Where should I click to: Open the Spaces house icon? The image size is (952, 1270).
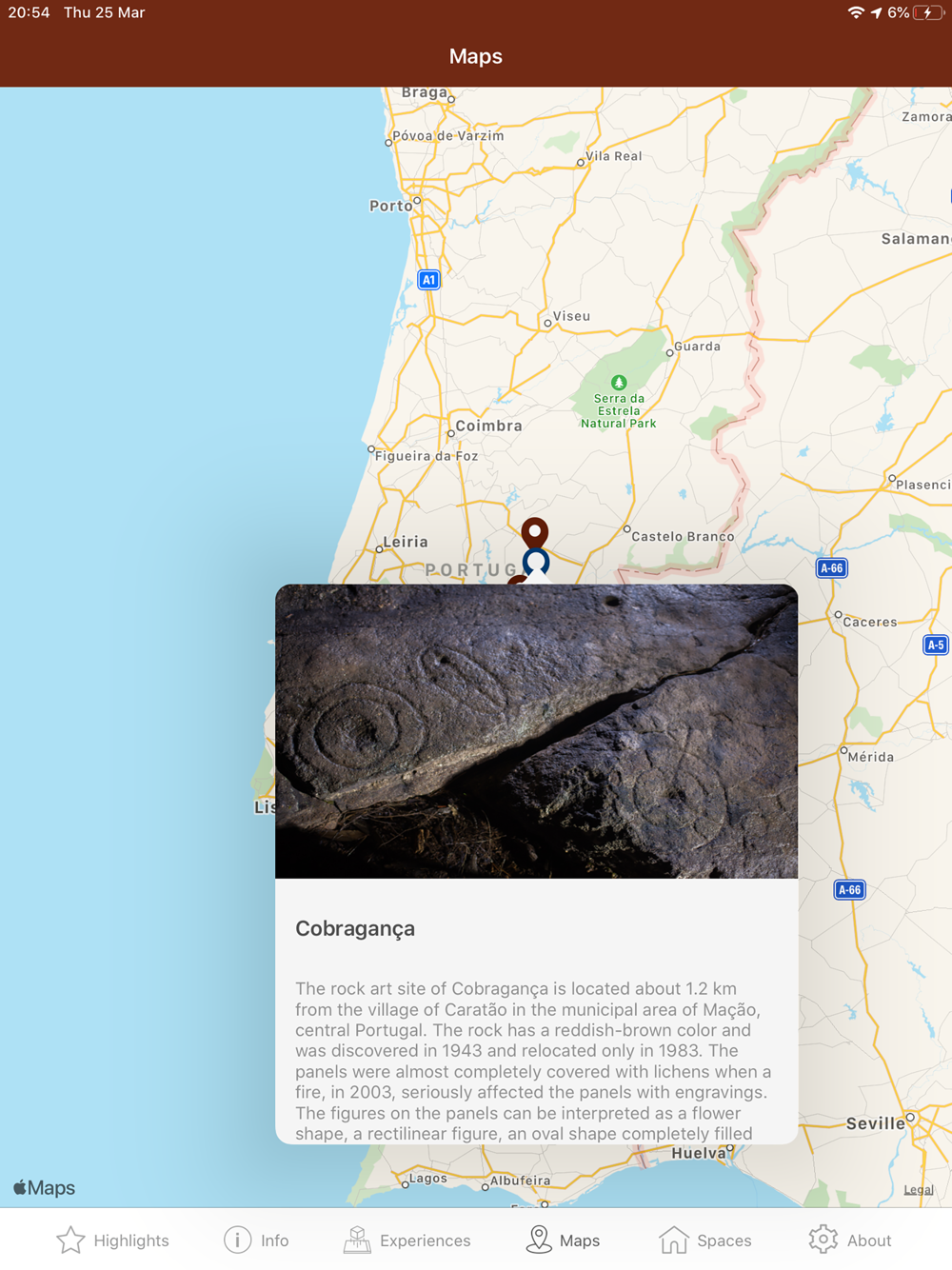(674, 1240)
